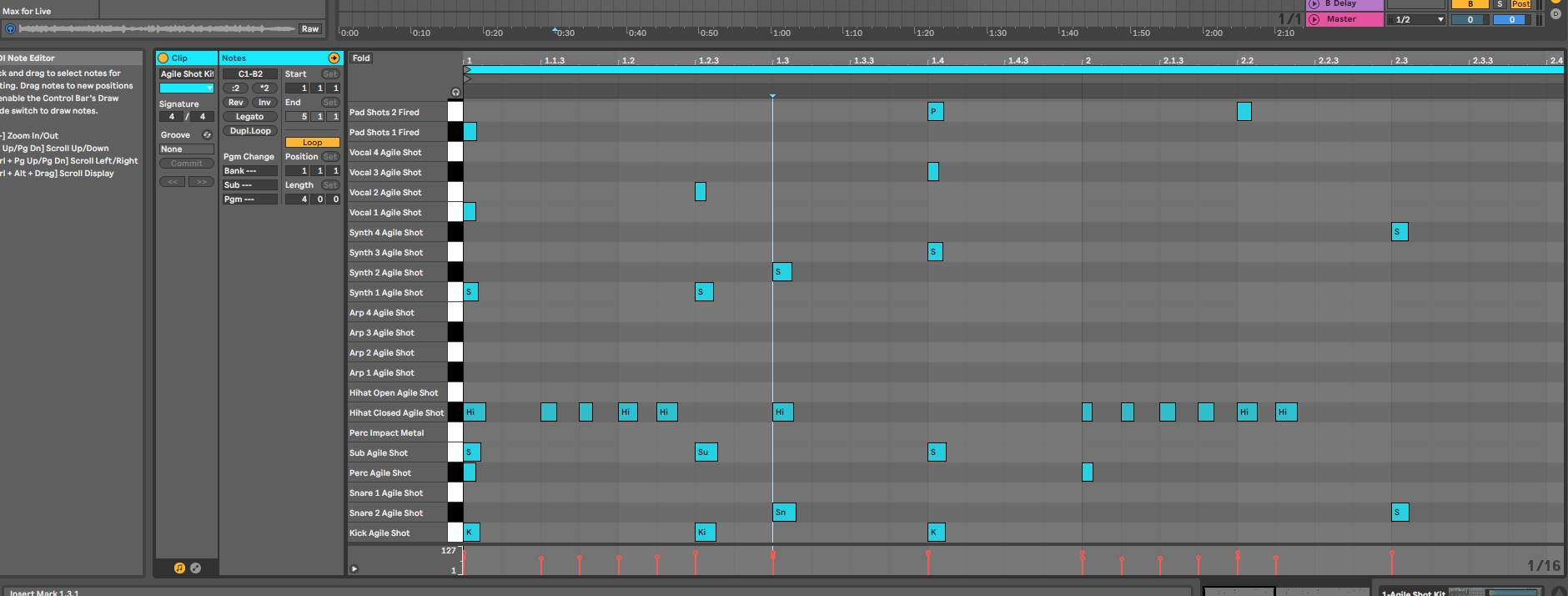The height and width of the screenshot is (596, 1568).
Task: Click the << nudge backward button
Action: tap(172, 182)
